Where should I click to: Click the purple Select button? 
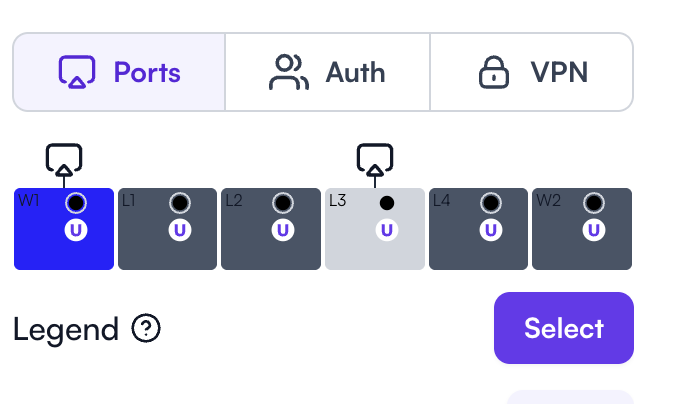[x=564, y=328]
